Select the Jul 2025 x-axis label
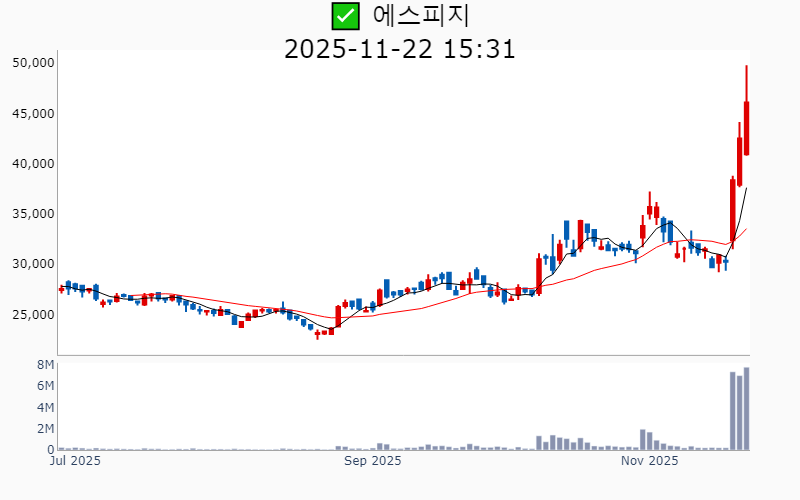This screenshot has width=800, height=500. [76, 461]
